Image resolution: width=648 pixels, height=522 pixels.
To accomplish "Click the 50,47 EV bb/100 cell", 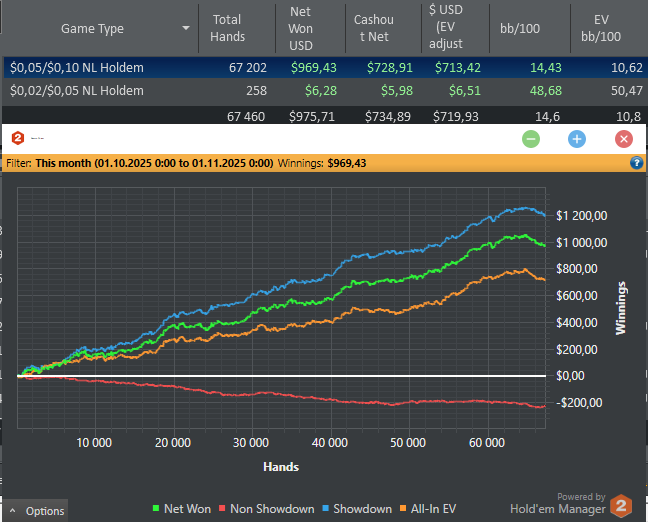I will click(x=627, y=91).
